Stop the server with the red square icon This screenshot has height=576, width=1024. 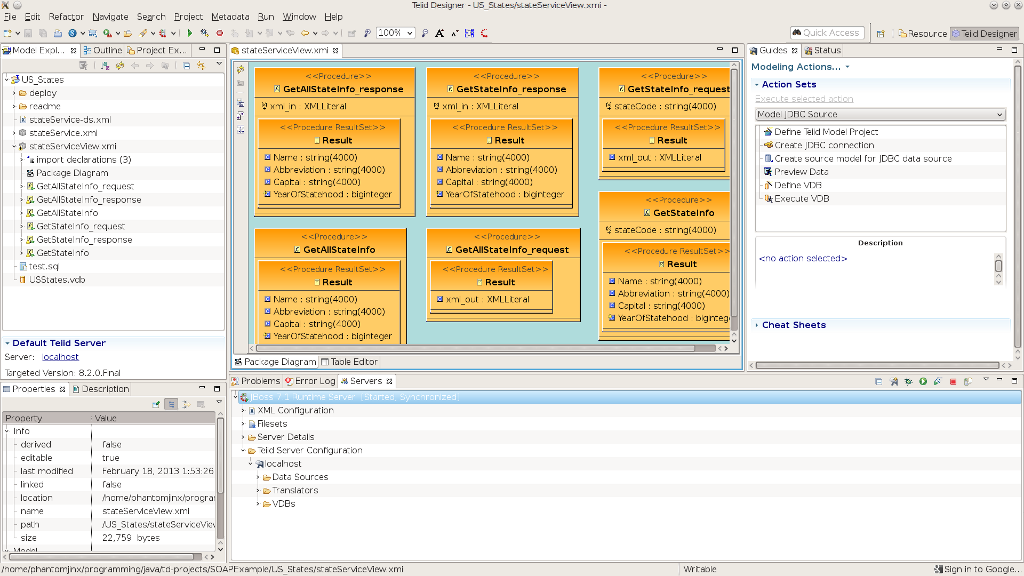click(953, 382)
